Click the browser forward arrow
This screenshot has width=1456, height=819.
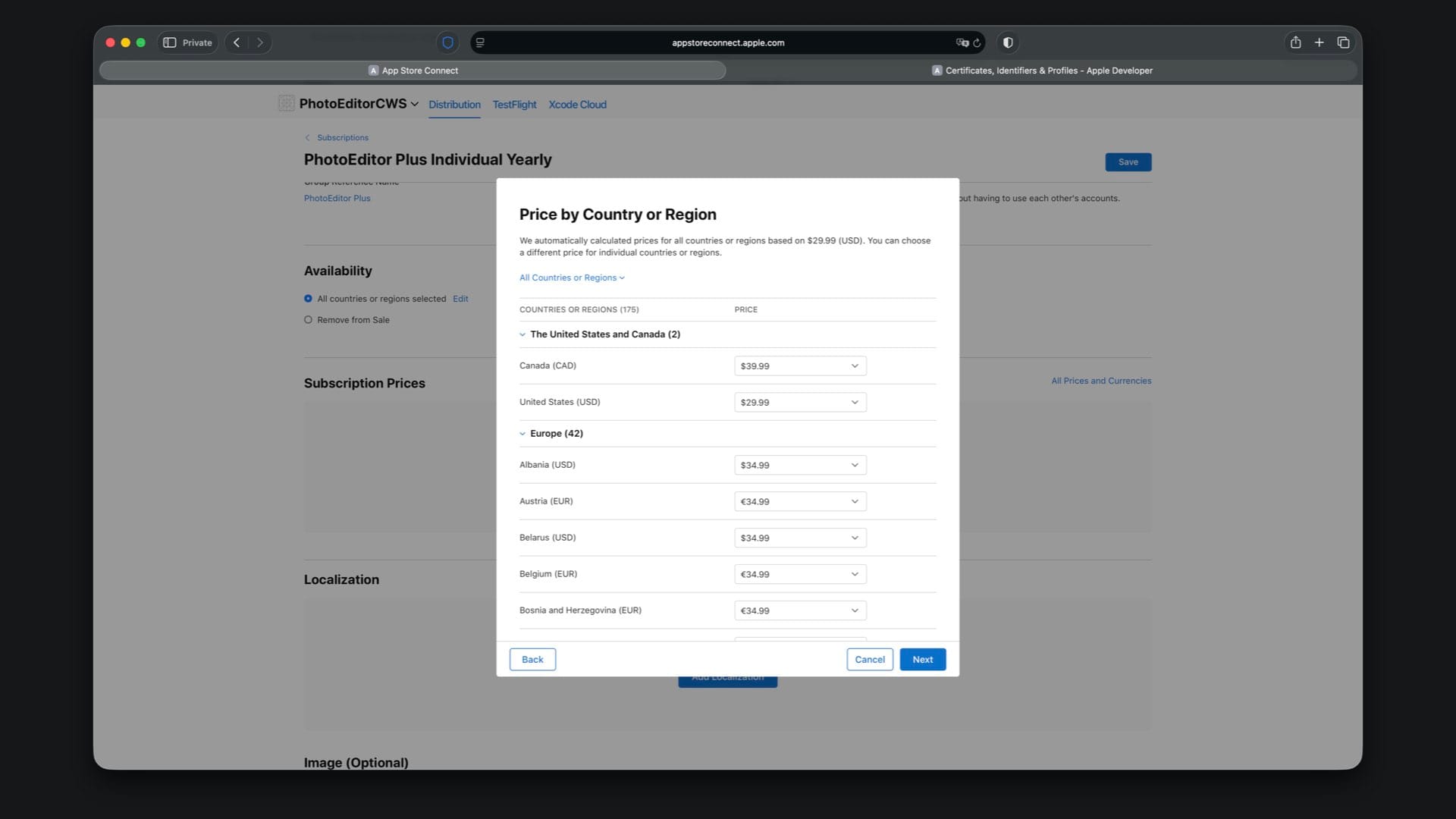click(260, 42)
